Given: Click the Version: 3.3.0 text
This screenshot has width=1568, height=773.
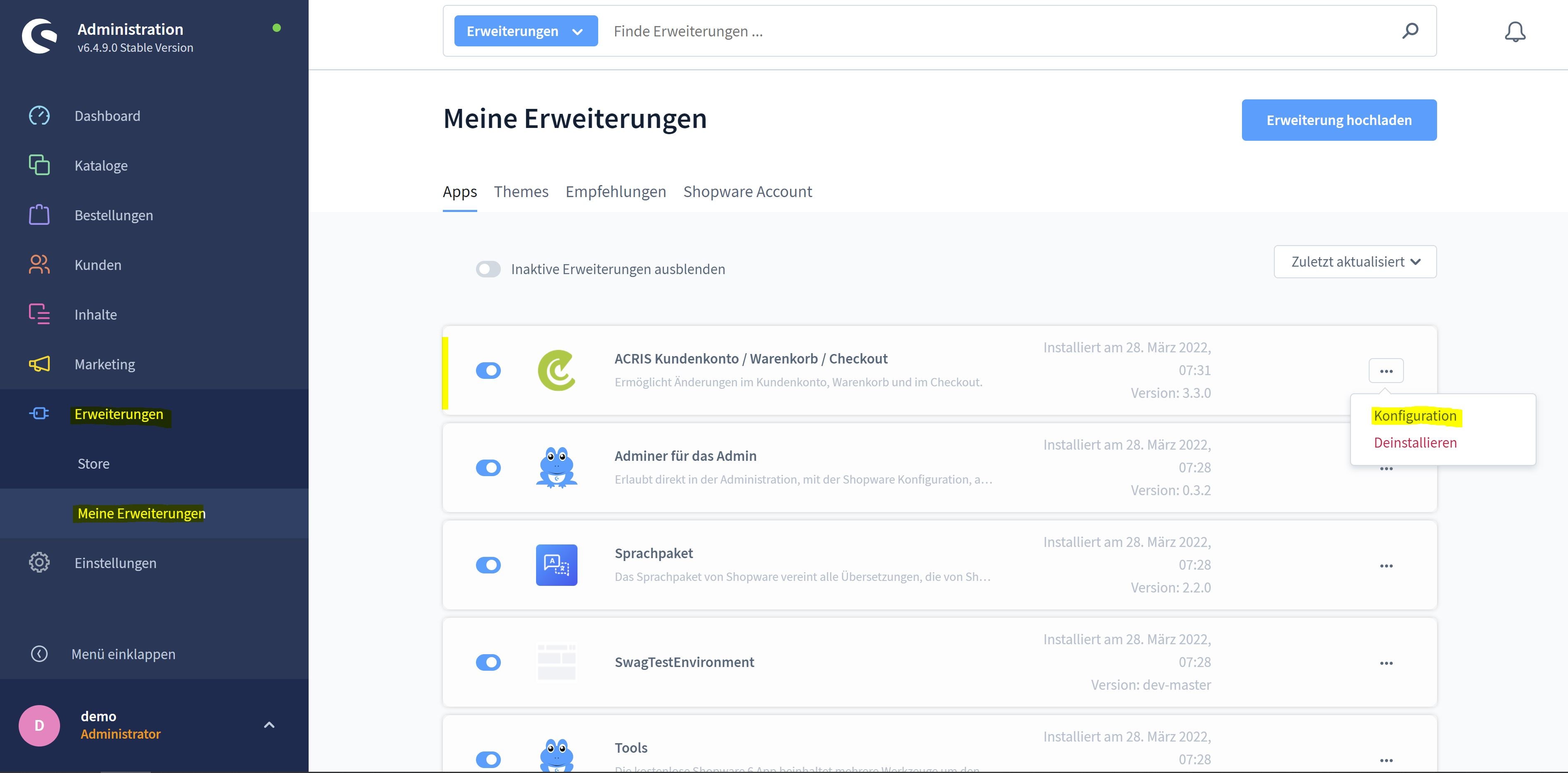Looking at the screenshot, I should point(1171,393).
